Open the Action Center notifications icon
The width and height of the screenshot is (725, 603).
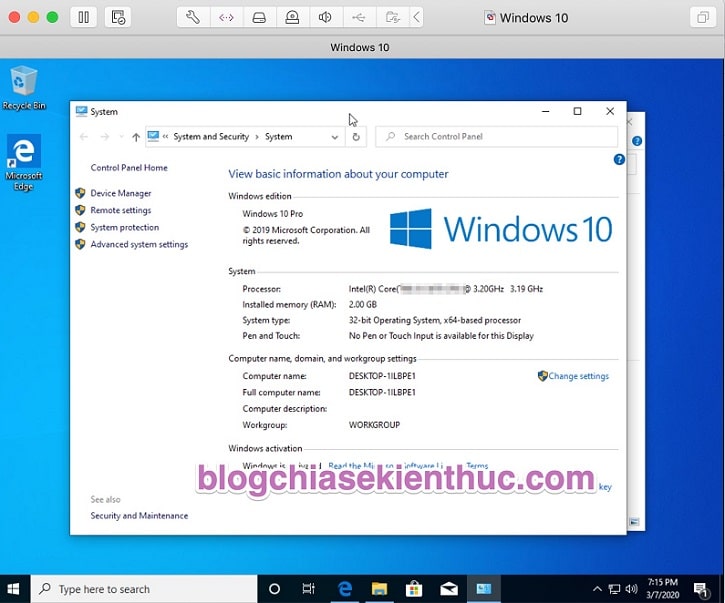point(701,589)
